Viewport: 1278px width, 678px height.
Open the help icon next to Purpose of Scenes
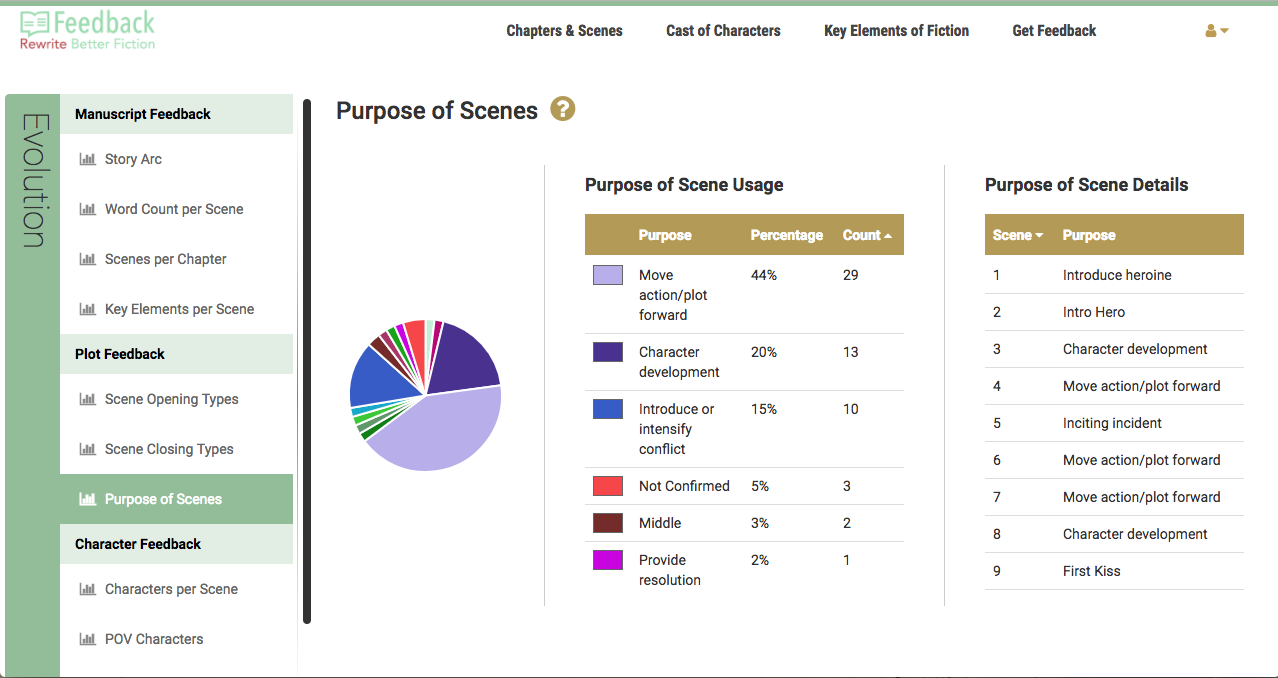click(x=562, y=109)
